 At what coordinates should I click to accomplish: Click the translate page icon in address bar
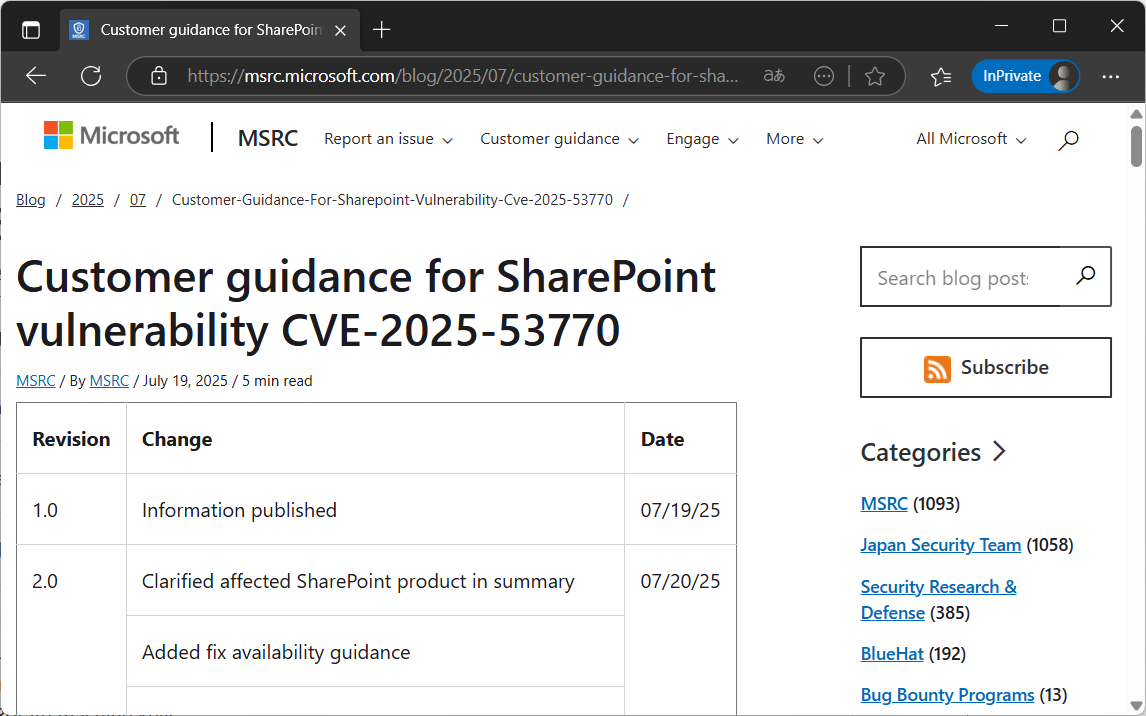coord(774,76)
